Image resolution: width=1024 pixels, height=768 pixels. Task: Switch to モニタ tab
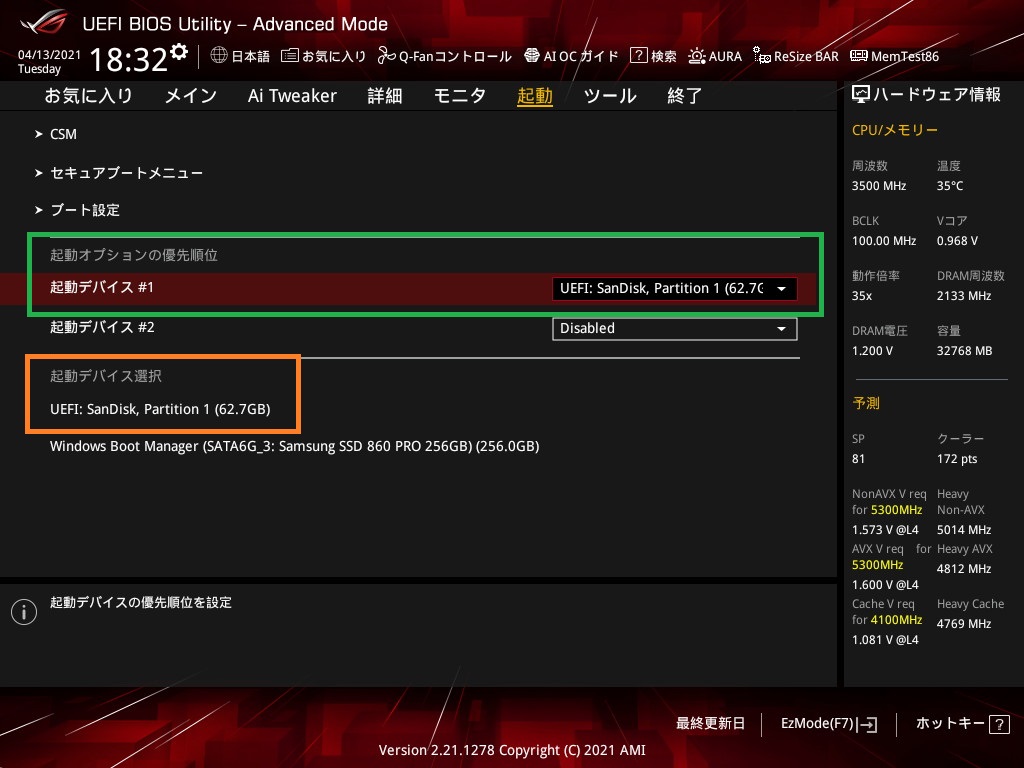coord(460,96)
